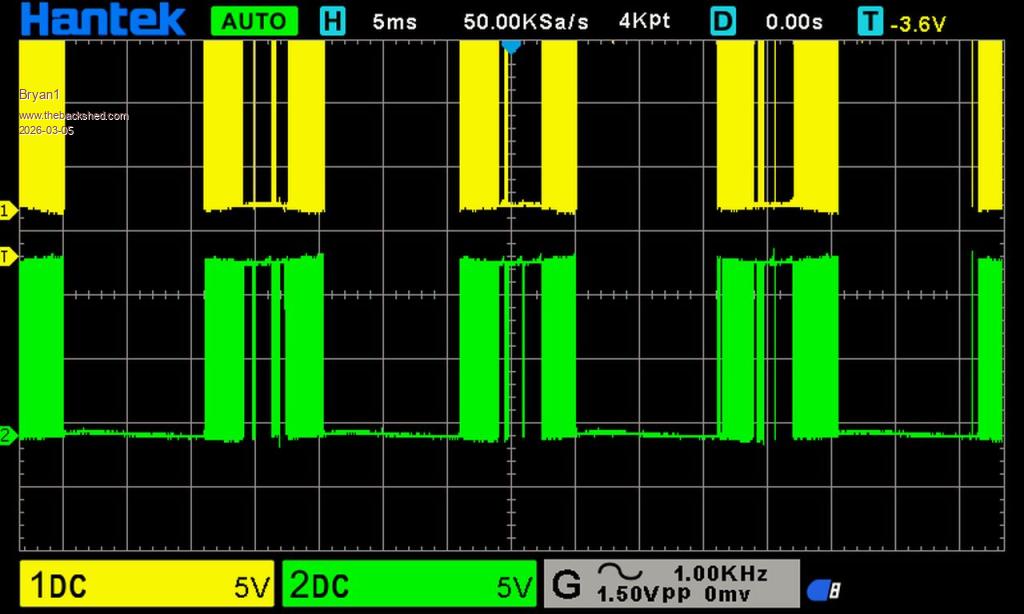
Task: Click the T trigger icon in the top bar
Action: [871, 21]
